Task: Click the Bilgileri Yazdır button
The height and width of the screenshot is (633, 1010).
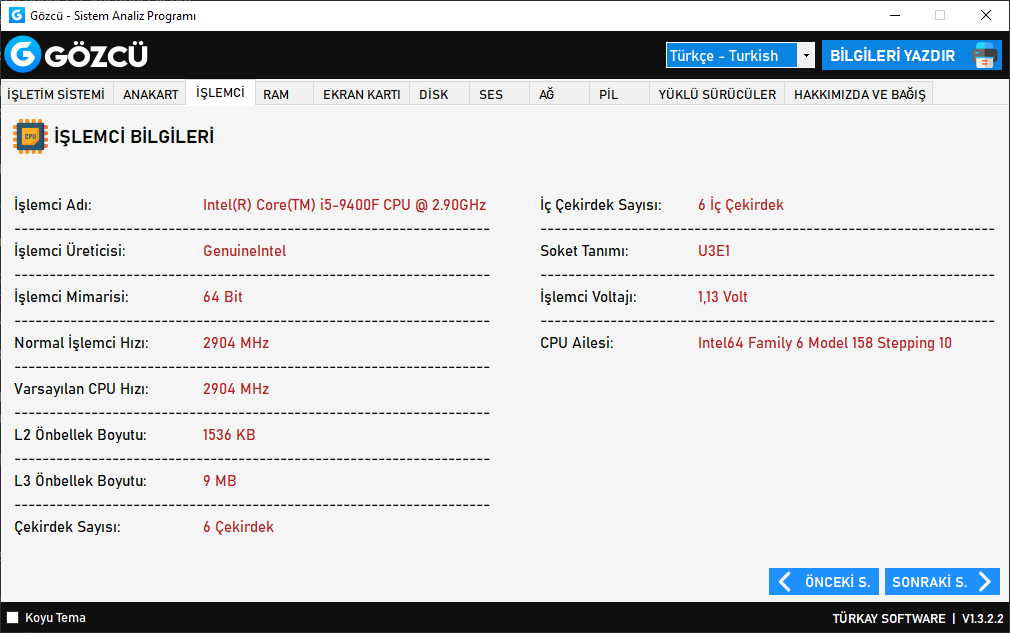Action: tap(911, 55)
